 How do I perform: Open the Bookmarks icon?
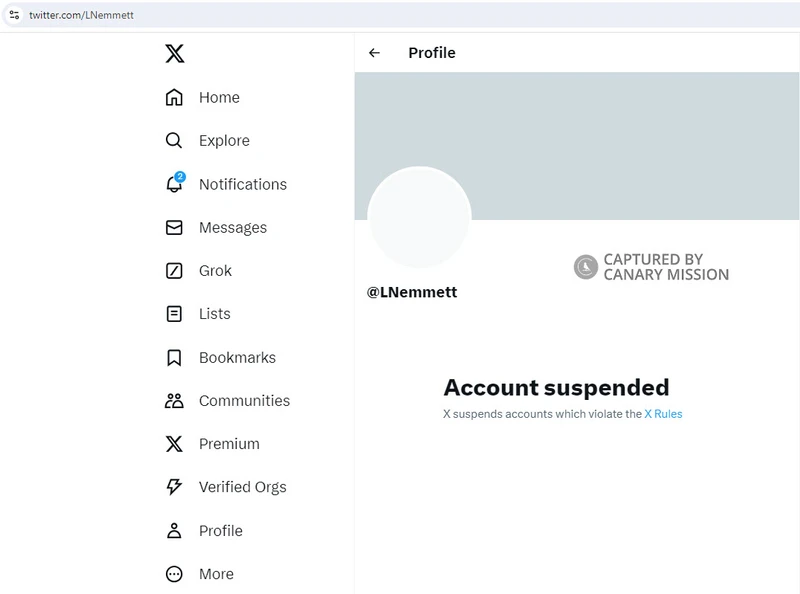(174, 358)
